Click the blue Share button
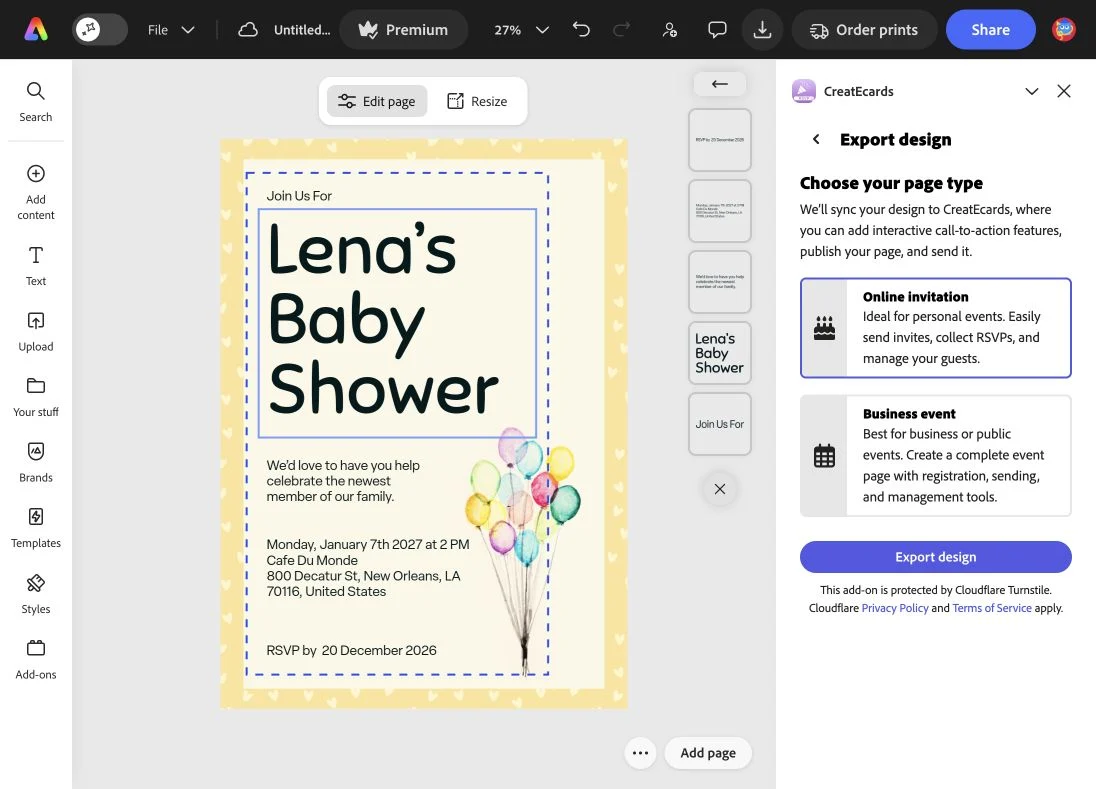Image resolution: width=1096 pixels, height=789 pixels. tap(990, 29)
